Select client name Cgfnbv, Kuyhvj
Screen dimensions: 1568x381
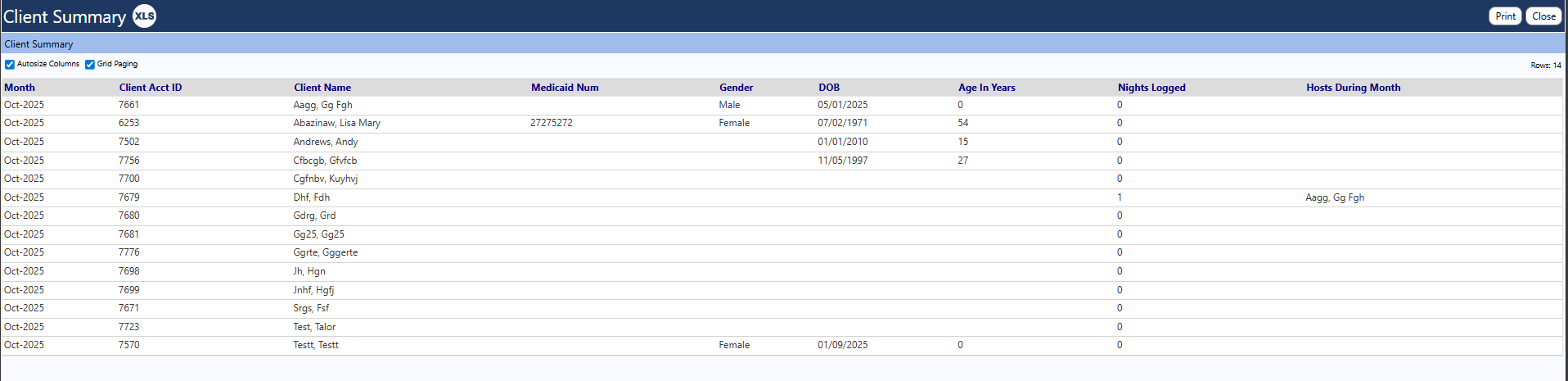click(x=325, y=179)
